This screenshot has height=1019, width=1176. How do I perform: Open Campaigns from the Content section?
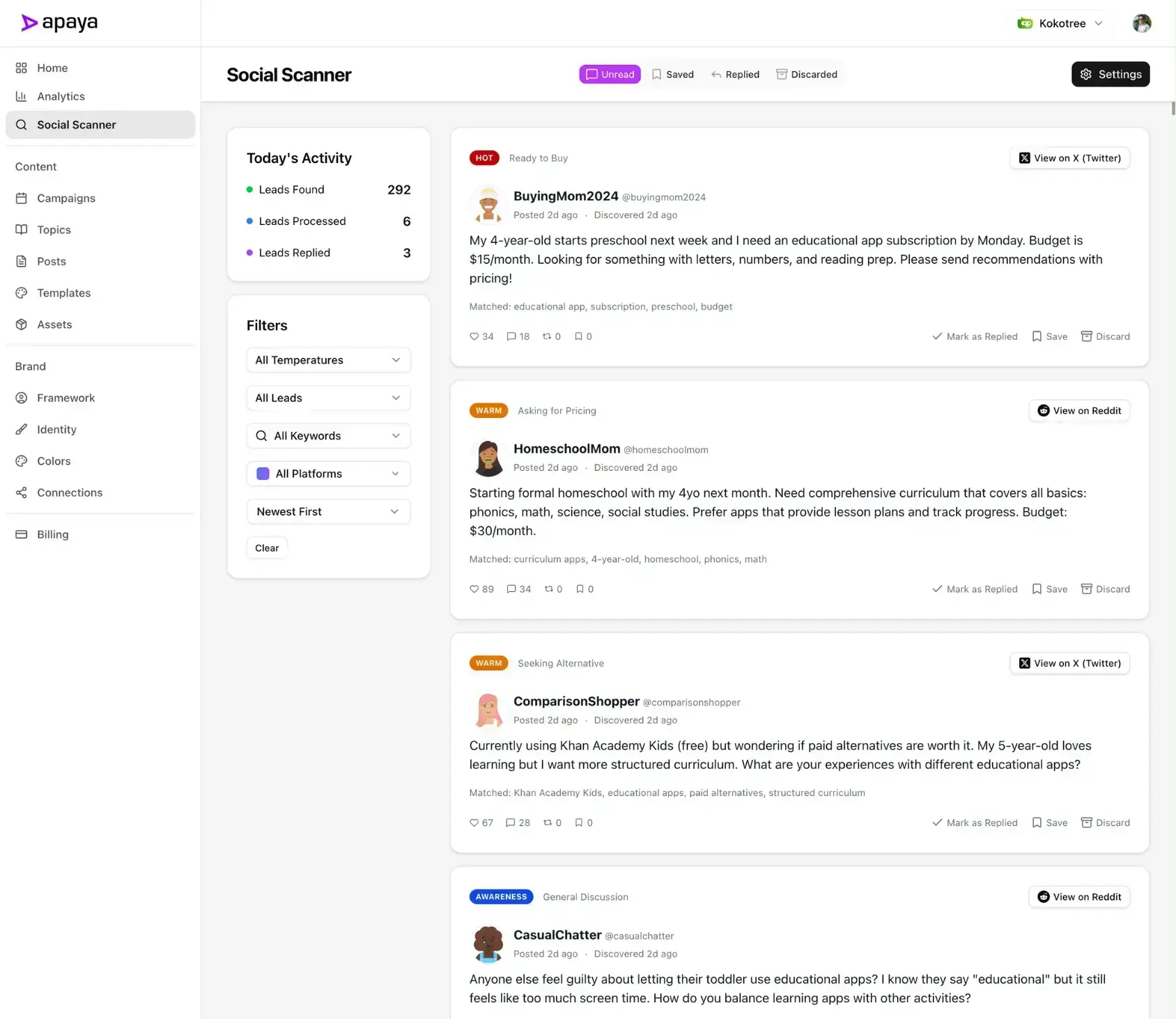[x=66, y=198]
